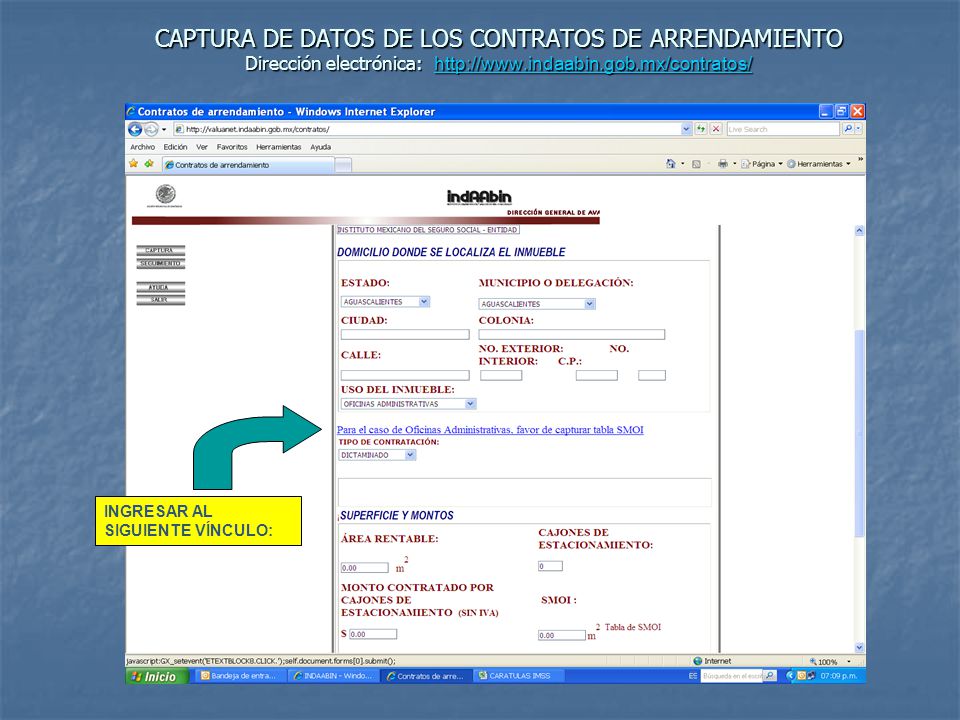Click the vertical scrollbar thumb
This screenshot has width=960, height=720.
[859, 433]
